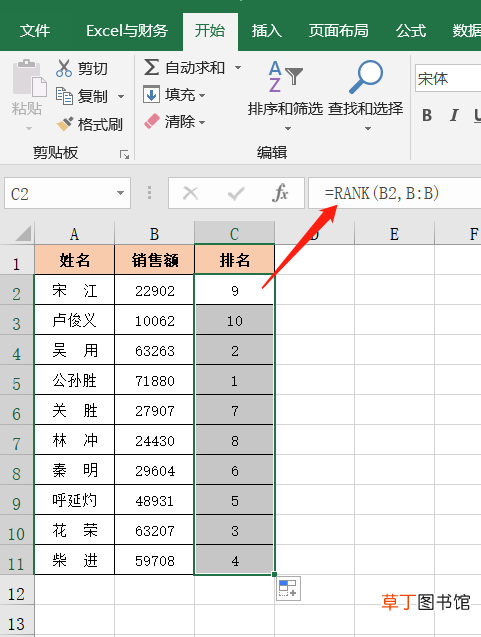481x637 pixels.
Task: Select cell containing 71880
Action: coord(154,380)
